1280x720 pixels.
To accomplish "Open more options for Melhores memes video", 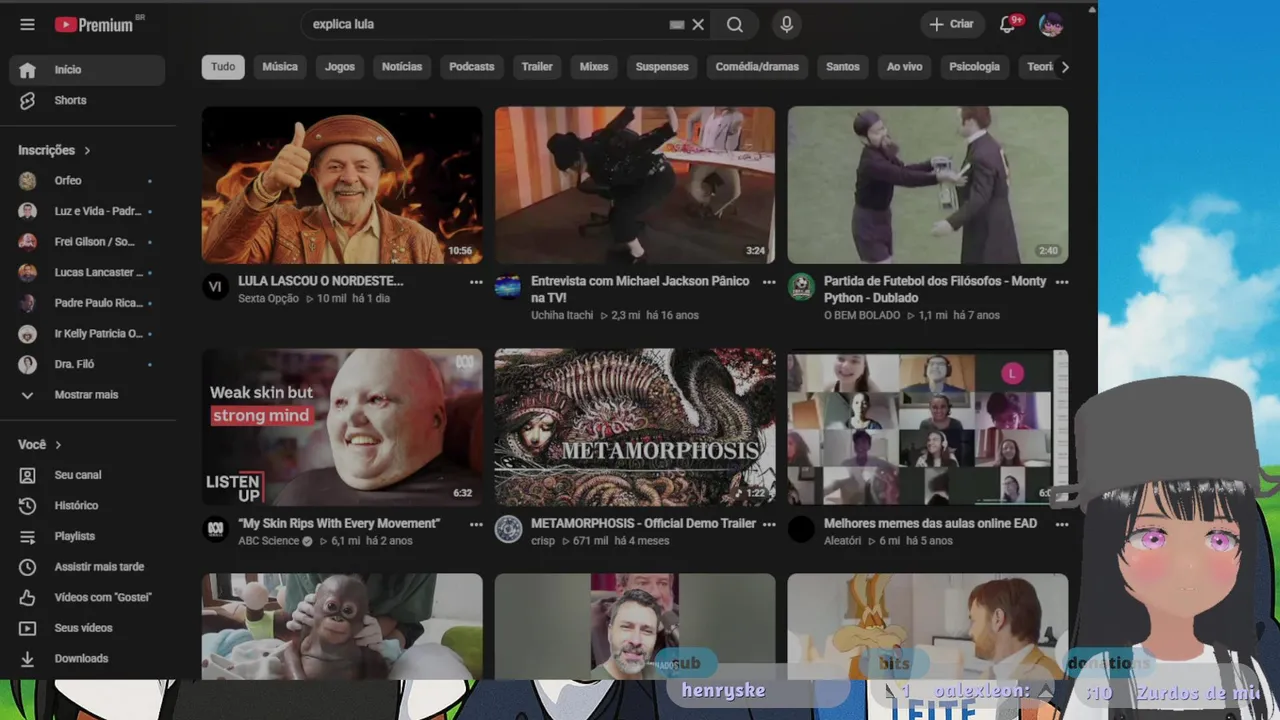I will 1062,524.
